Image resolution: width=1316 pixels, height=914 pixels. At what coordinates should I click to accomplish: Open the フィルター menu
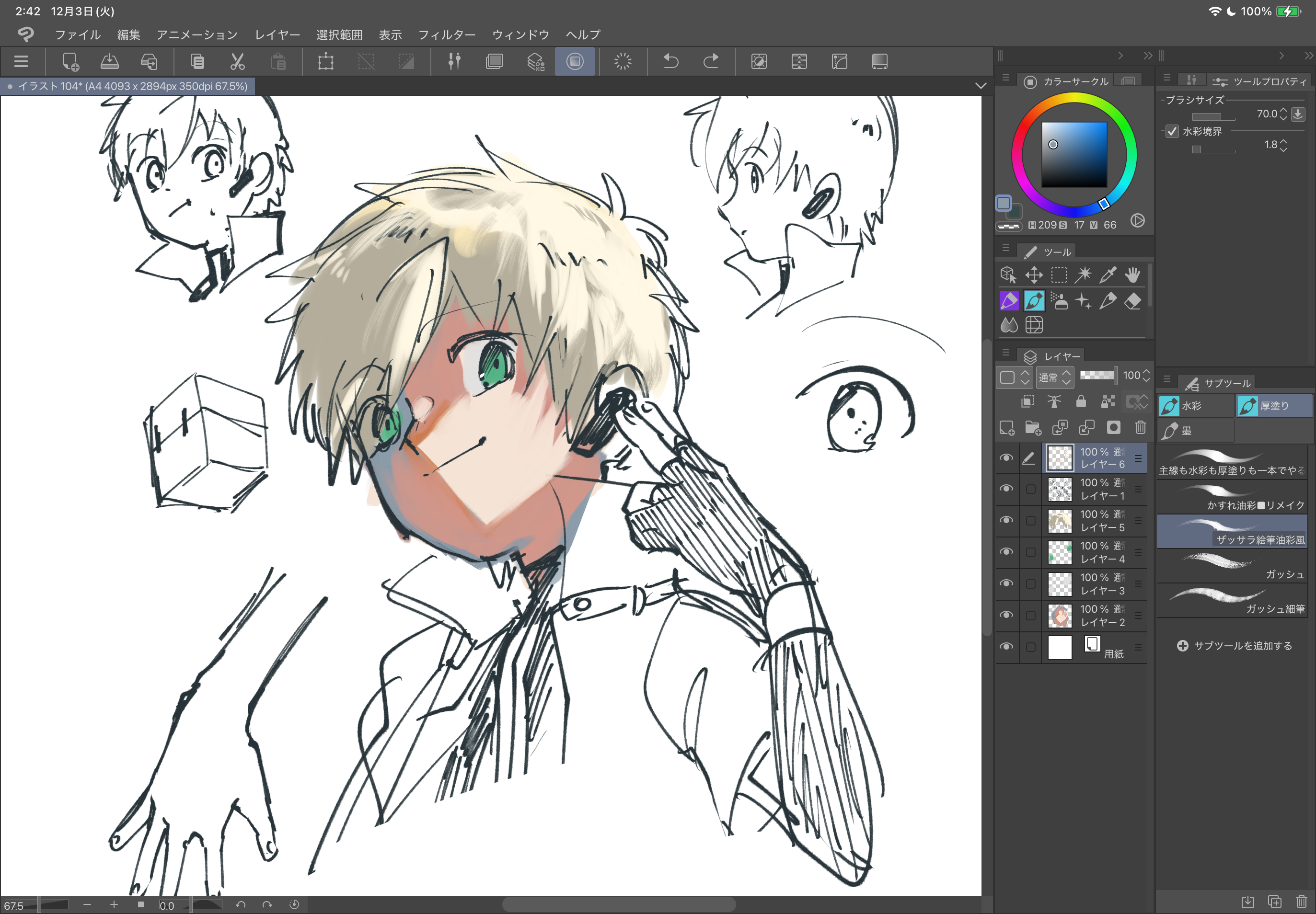[446, 35]
